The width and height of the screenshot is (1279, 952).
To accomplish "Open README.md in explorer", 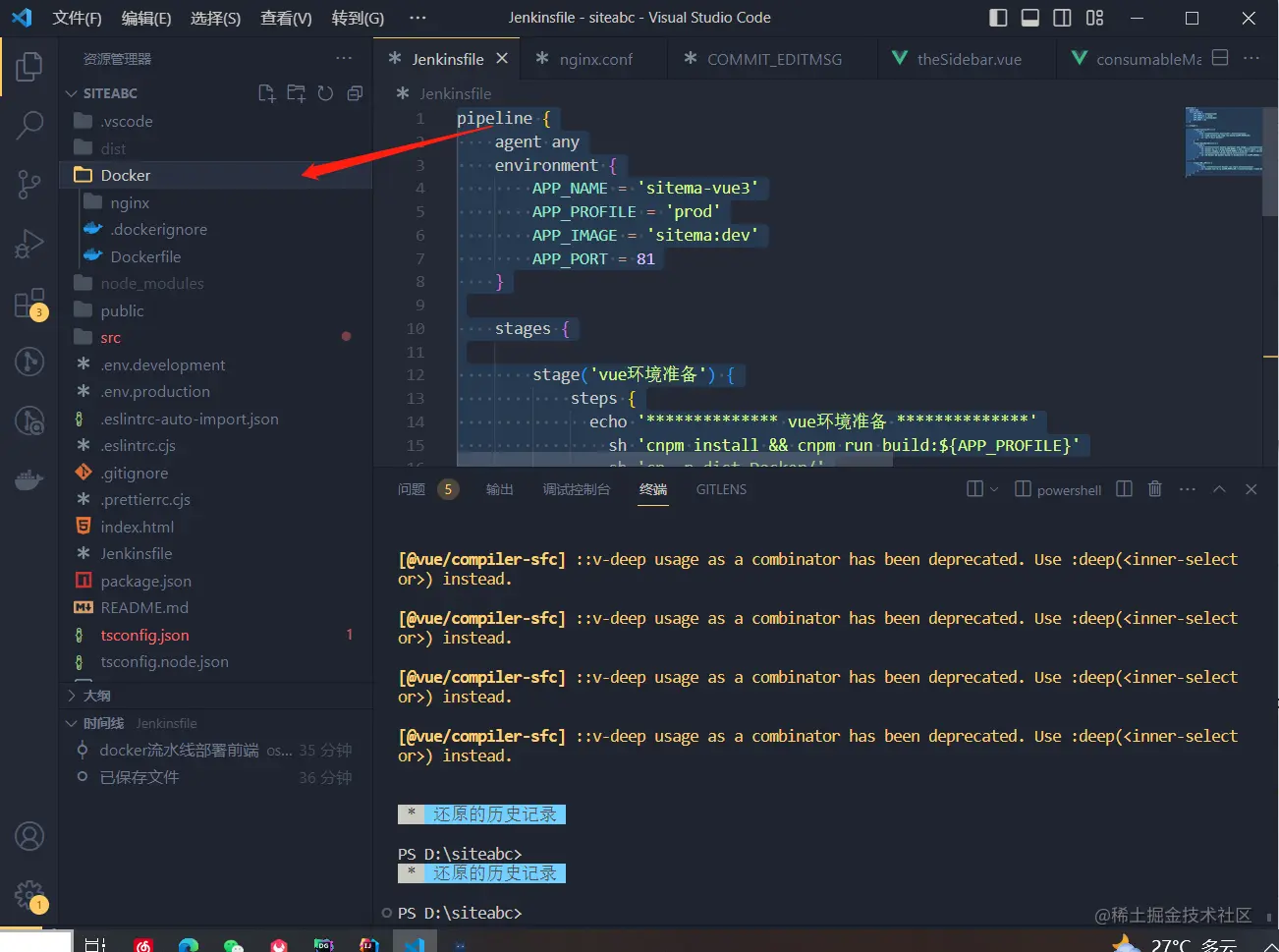I will pos(216,607).
